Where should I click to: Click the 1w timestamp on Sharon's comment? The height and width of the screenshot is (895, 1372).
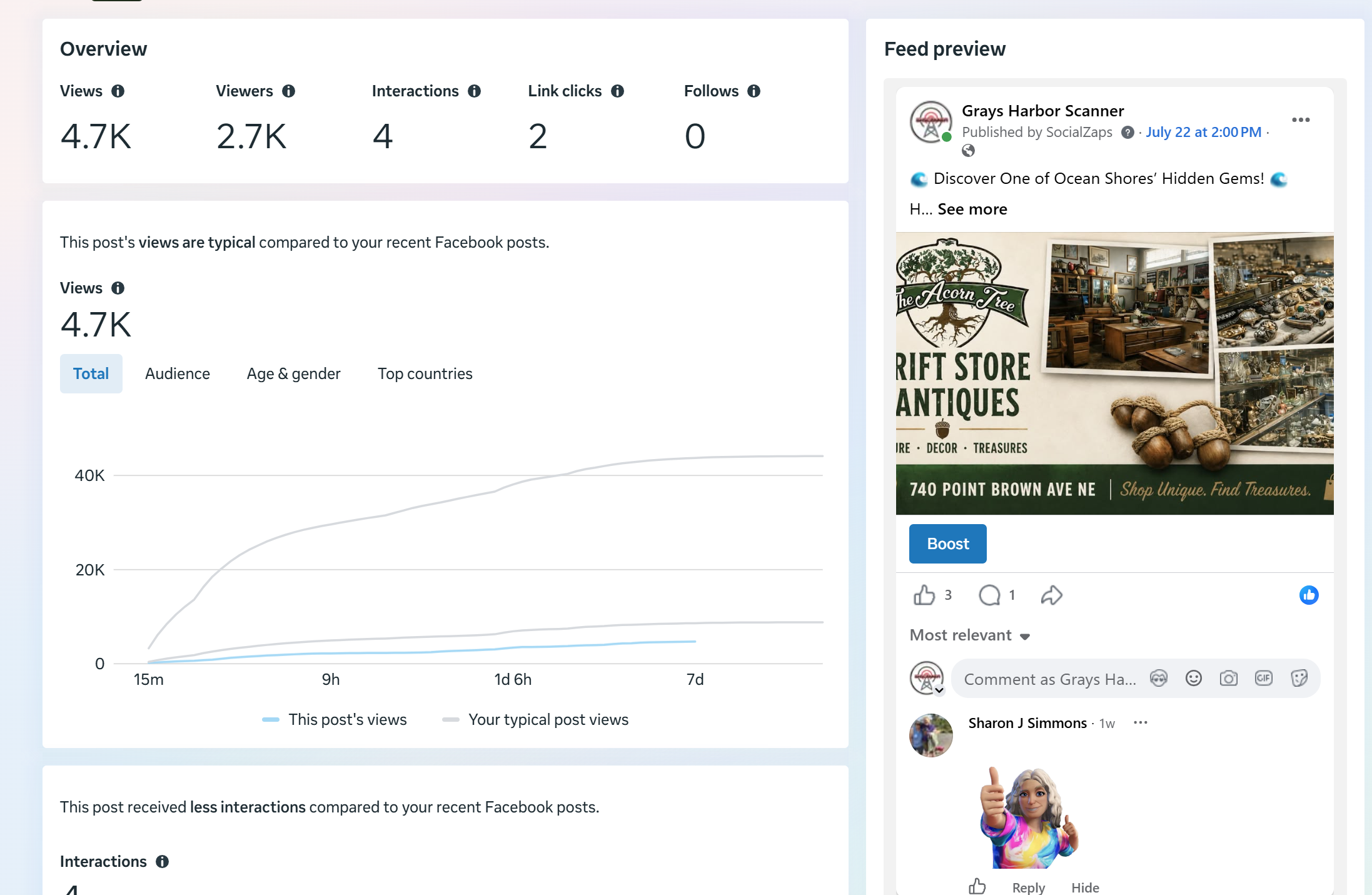coord(1107,724)
